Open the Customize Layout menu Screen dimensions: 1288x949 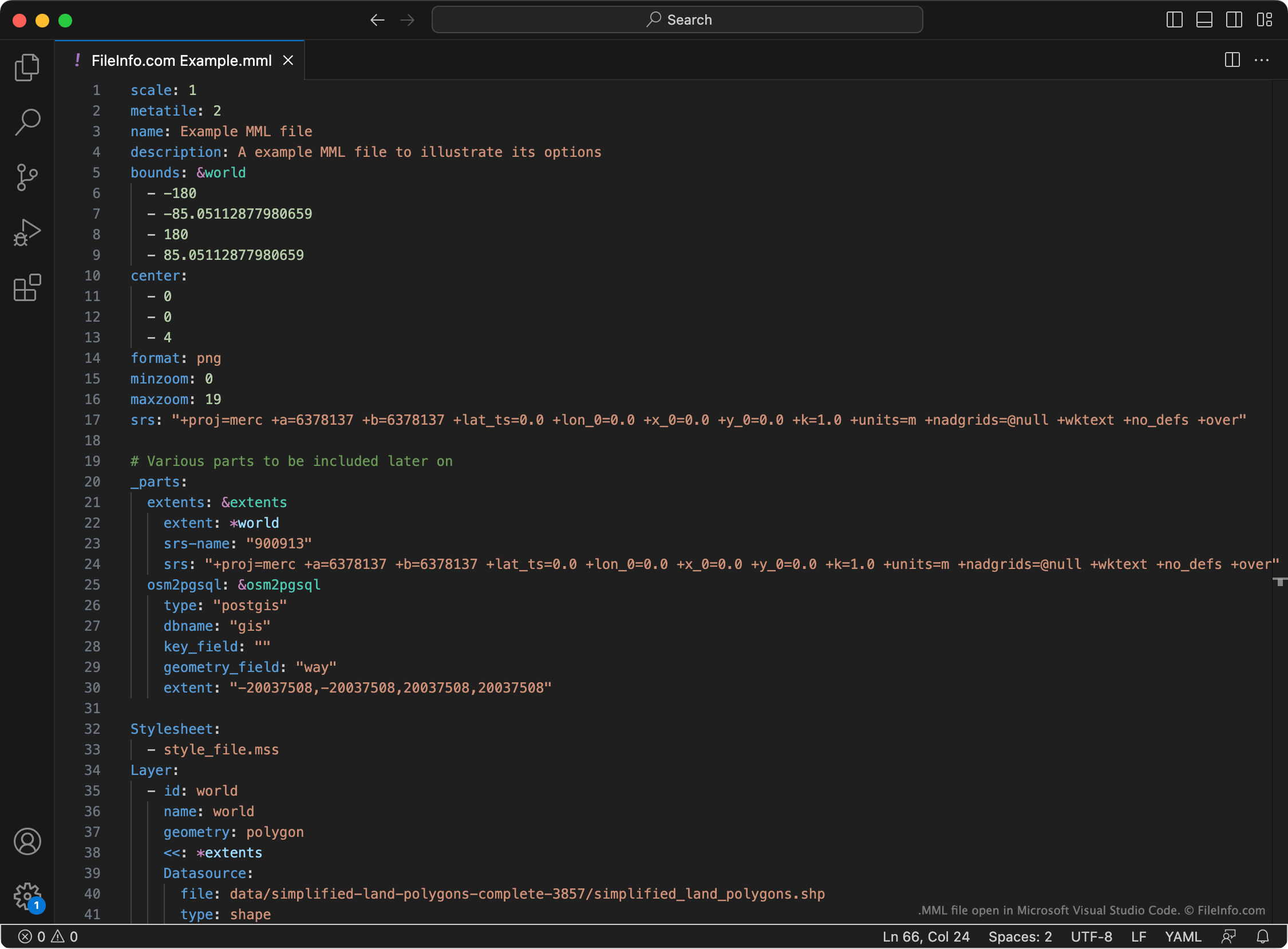tap(1265, 20)
